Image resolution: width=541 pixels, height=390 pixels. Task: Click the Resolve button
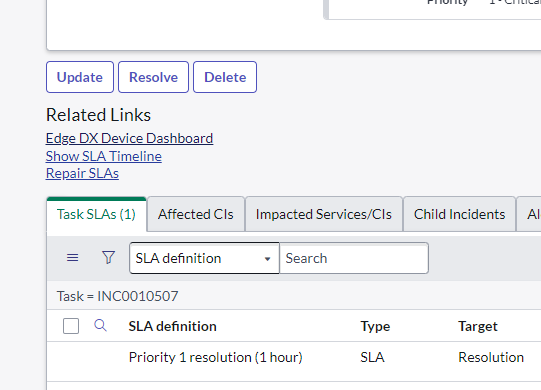[x=154, y=77]
